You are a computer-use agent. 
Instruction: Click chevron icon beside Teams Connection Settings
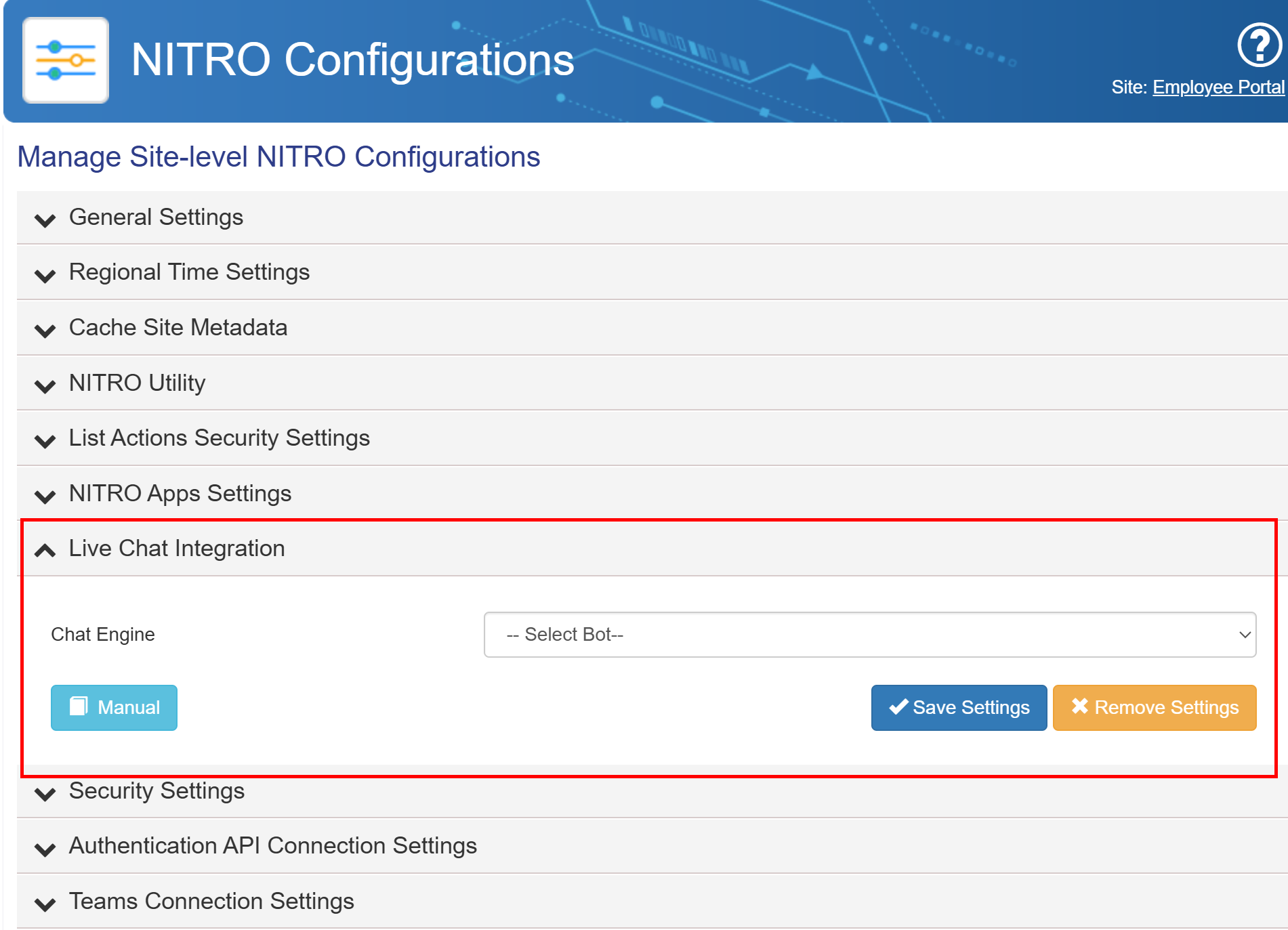45,904
